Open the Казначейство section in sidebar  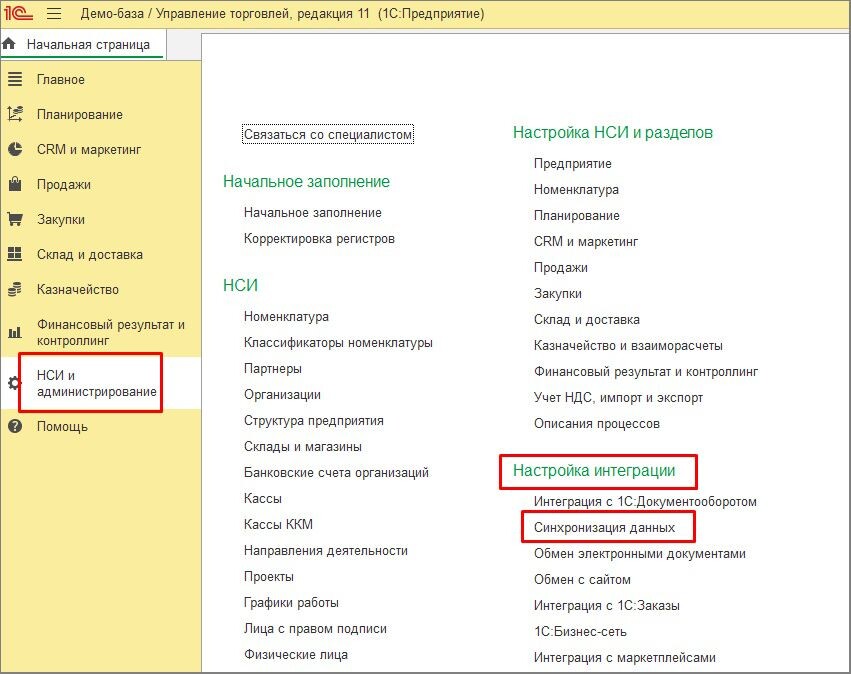pyautogui.click(x=78, y=289)
